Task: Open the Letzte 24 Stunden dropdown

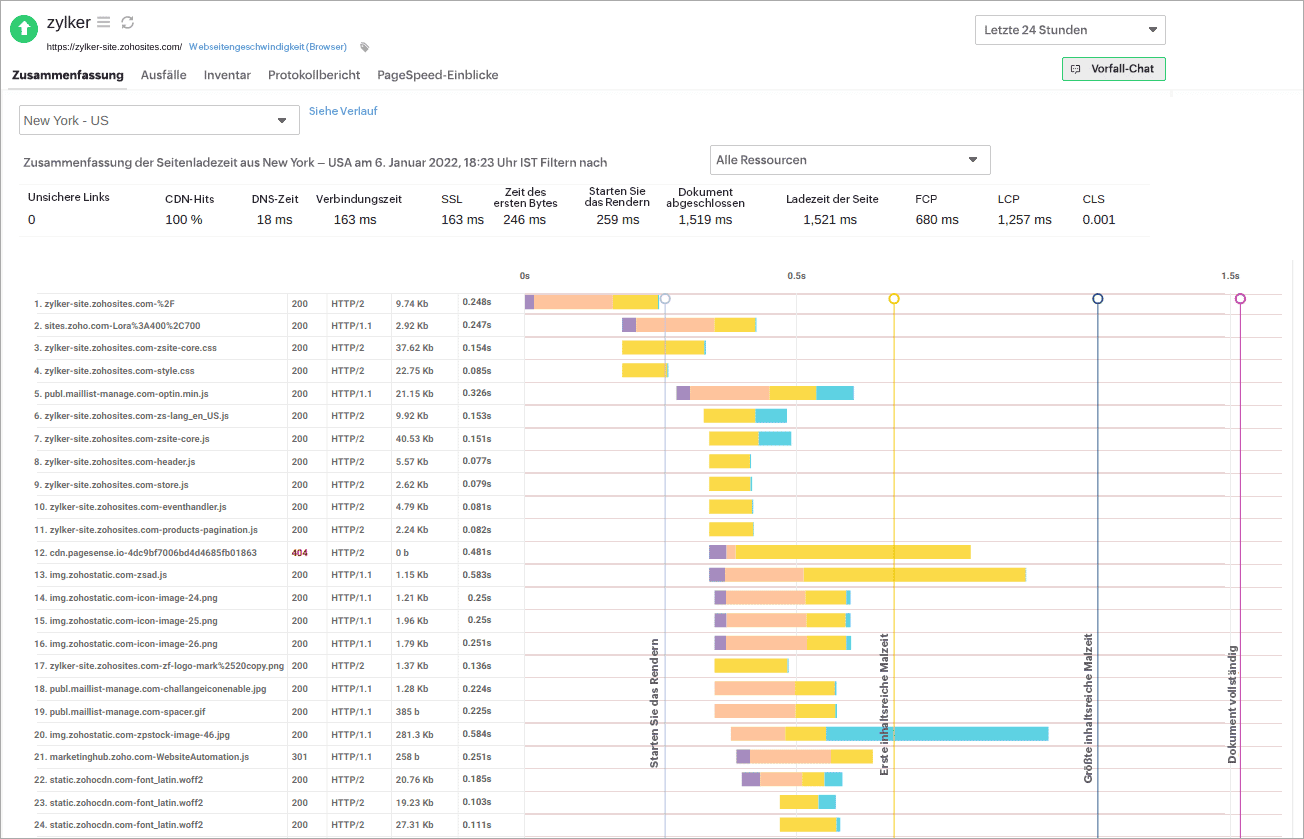Action: point(1069,29)
